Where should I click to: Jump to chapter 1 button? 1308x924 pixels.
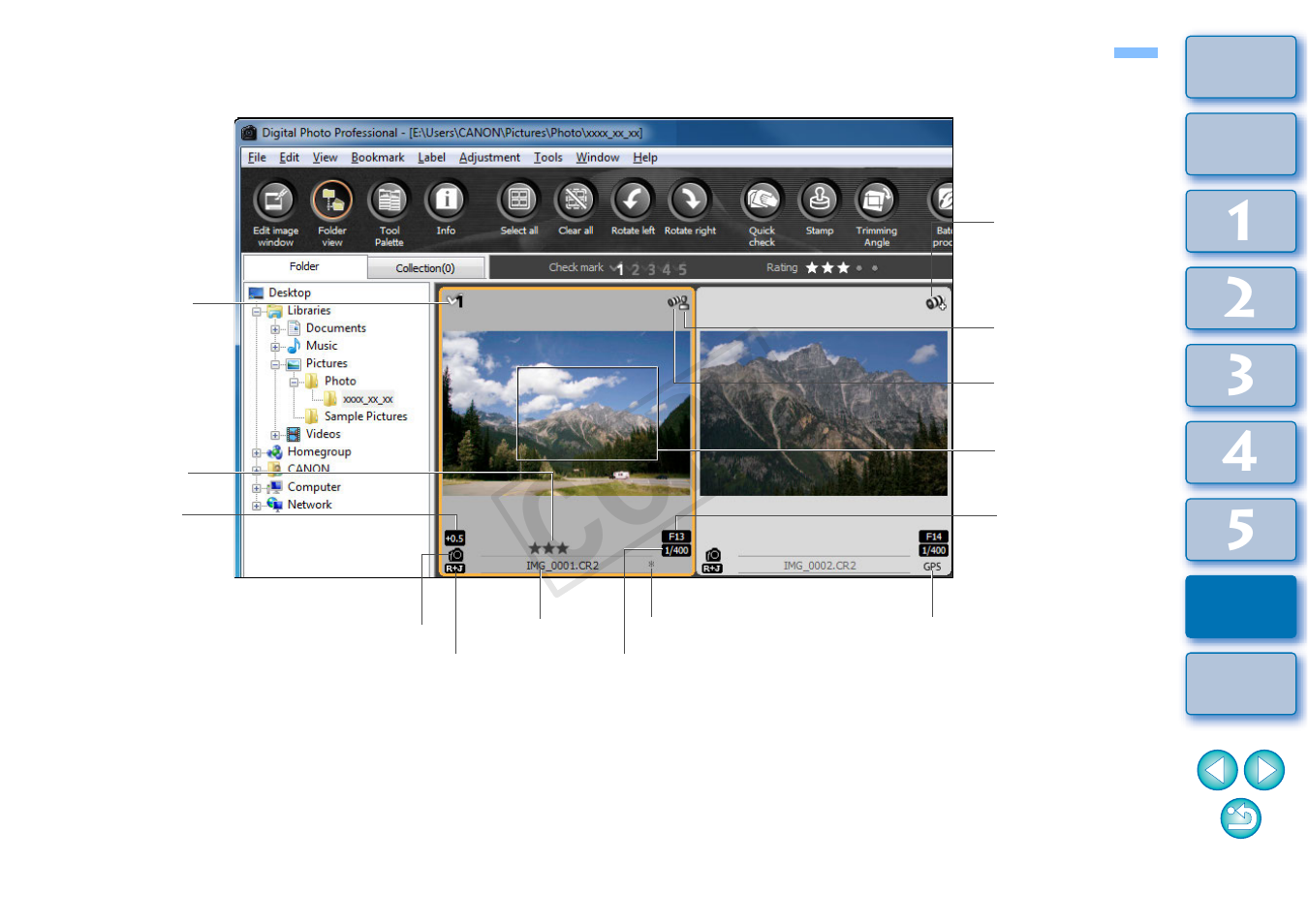[x=1241, y=221]
